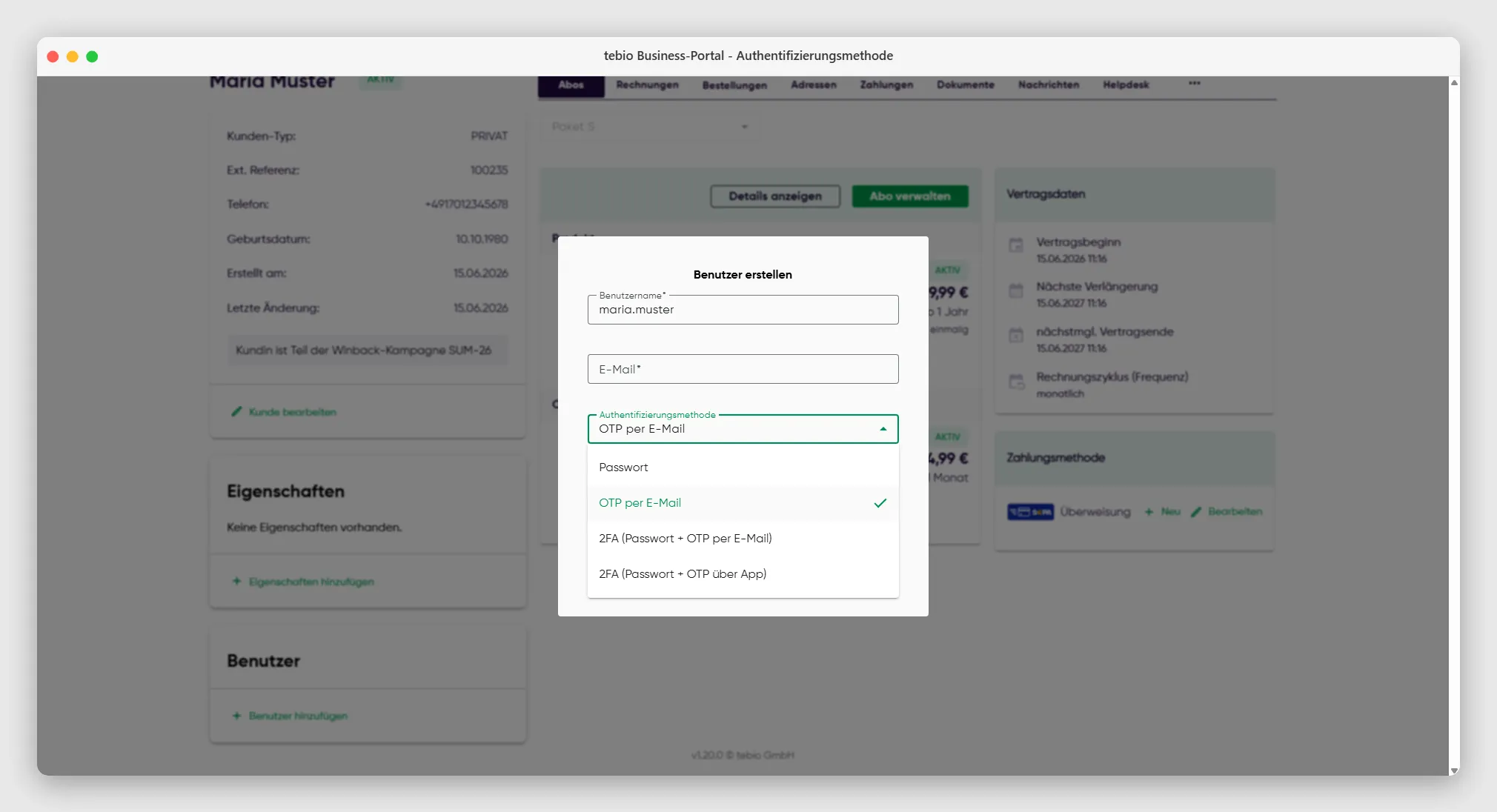
Task: Click the Abo verwalten button
Action: [x=910, y=196]
